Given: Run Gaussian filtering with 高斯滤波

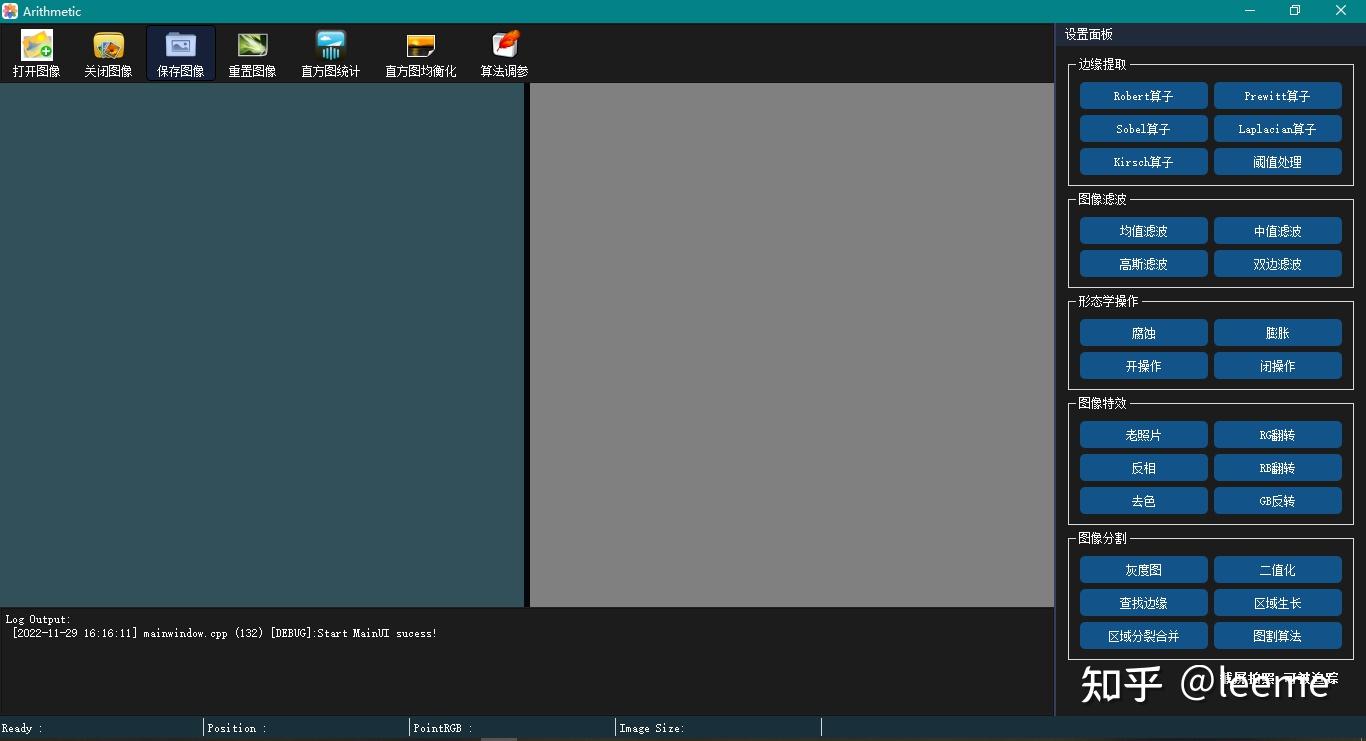Looking at the screenshot, I should 1143,263.
